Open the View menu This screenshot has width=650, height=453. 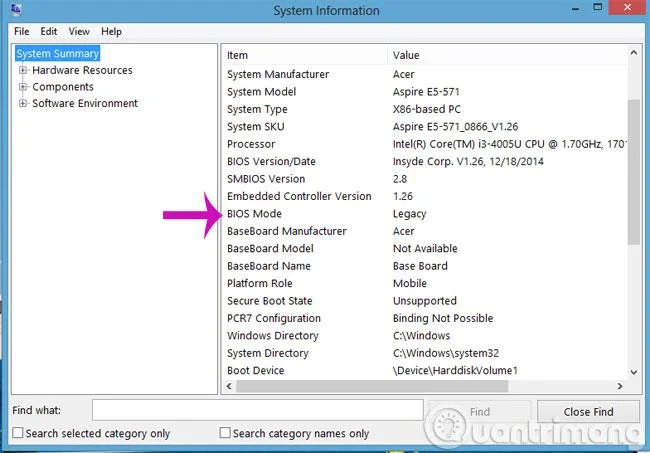(x=79, y=31)
